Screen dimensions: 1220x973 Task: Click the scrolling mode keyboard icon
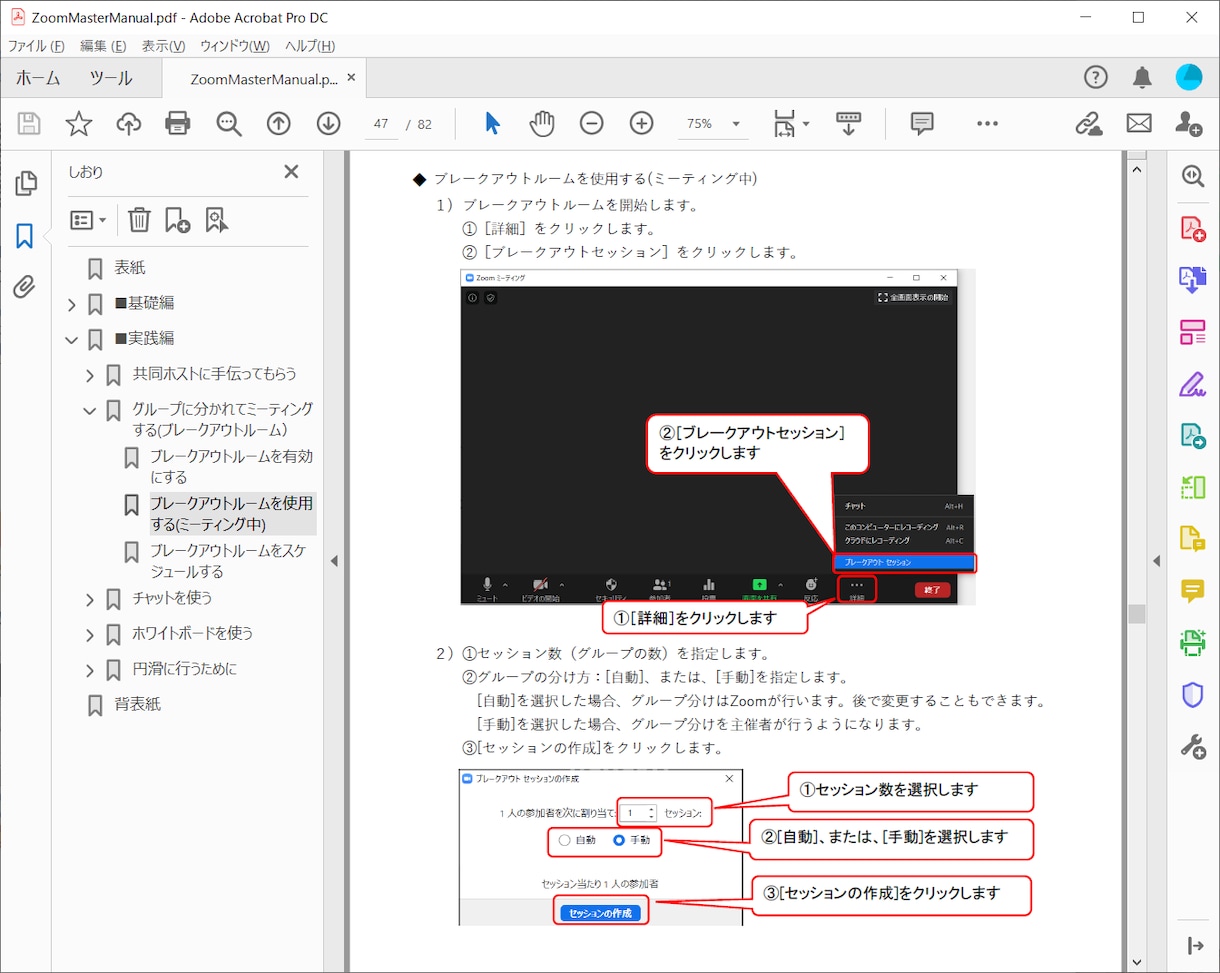click(x=848, y=123)
